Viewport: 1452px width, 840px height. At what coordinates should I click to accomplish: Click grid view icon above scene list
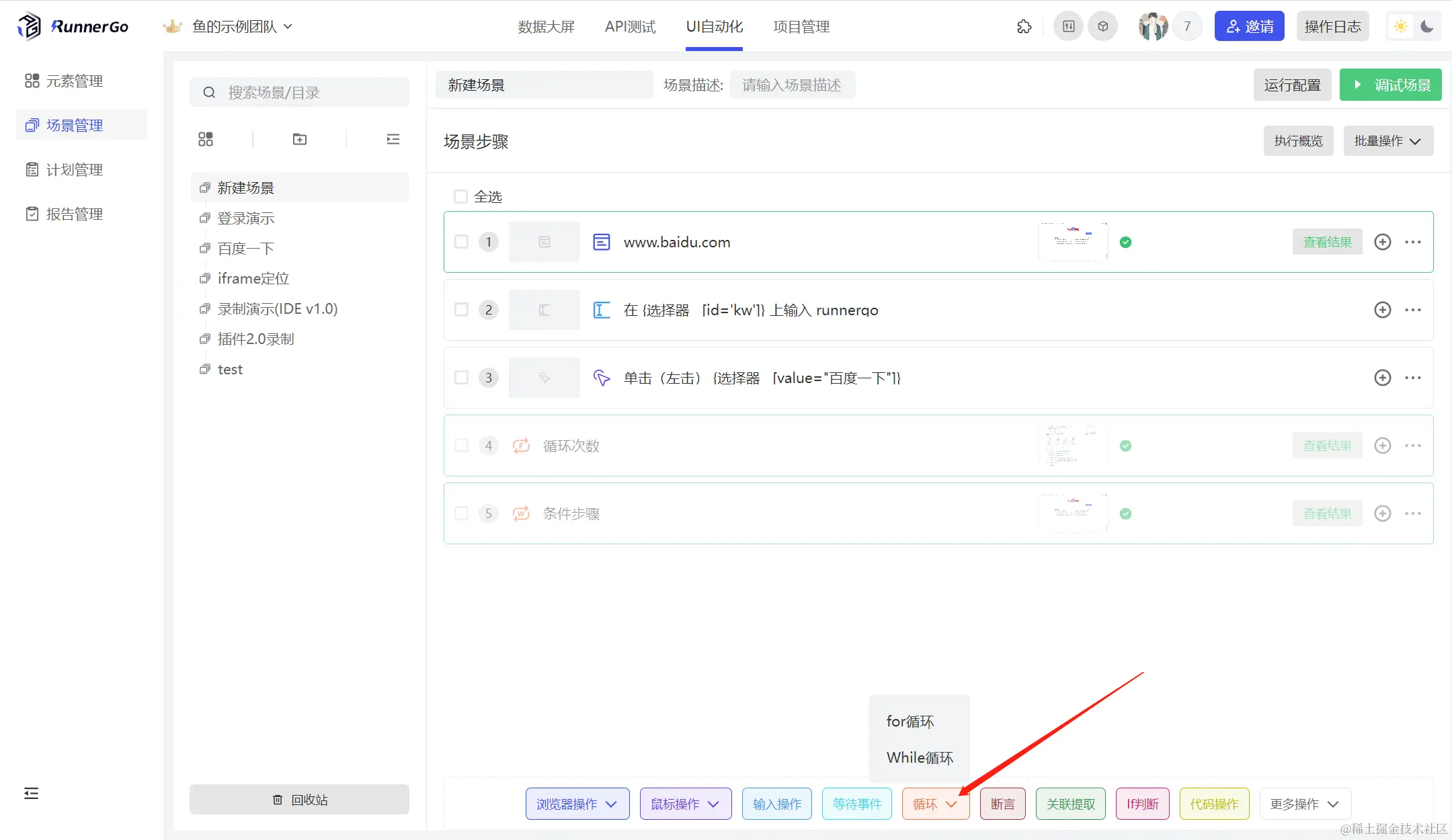[206, 139]
